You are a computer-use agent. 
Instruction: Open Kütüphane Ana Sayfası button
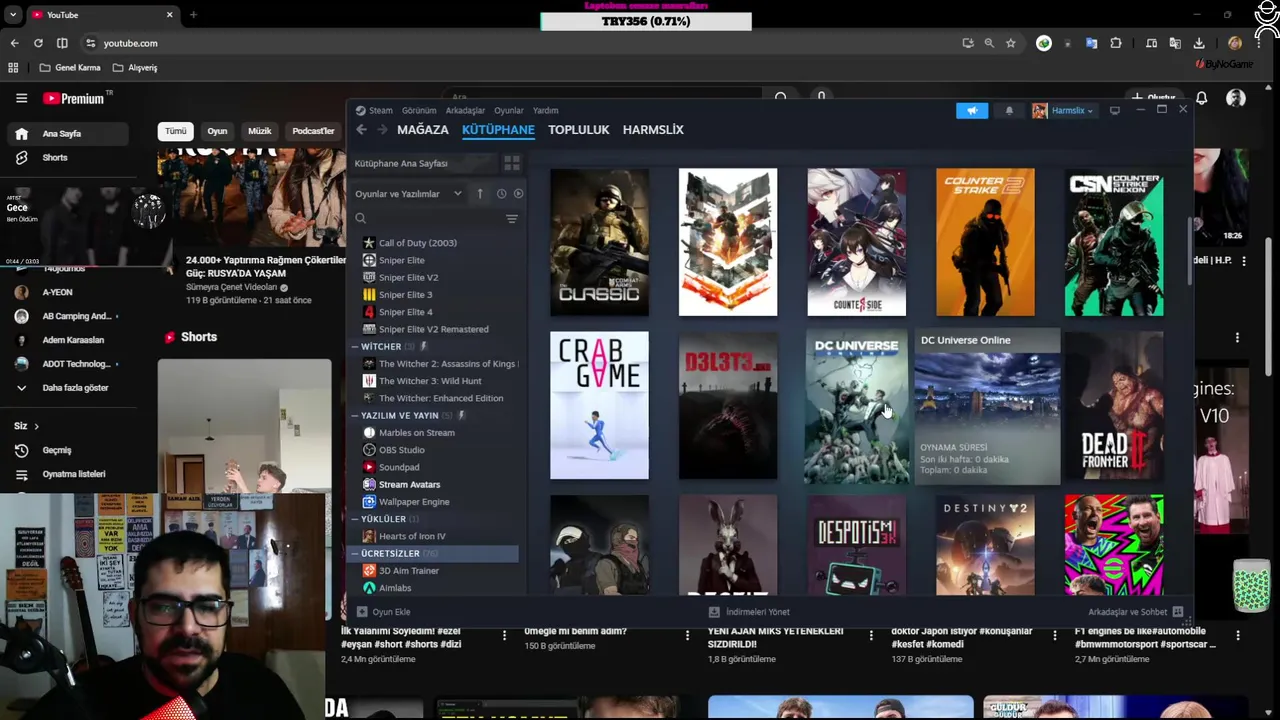(424, 163)
